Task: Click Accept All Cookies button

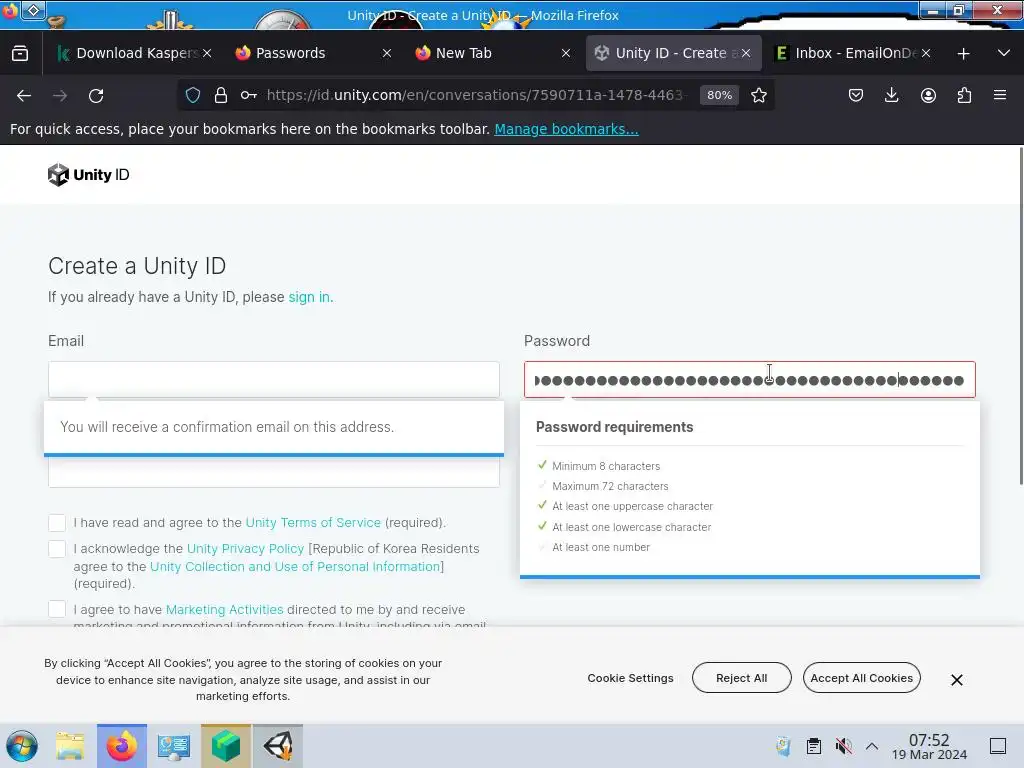Action: coord(861,678)
